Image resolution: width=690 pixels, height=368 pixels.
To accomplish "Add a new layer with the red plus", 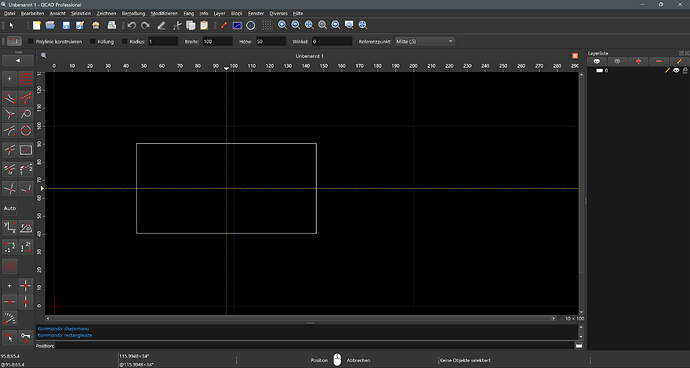I will coord(638,61).
